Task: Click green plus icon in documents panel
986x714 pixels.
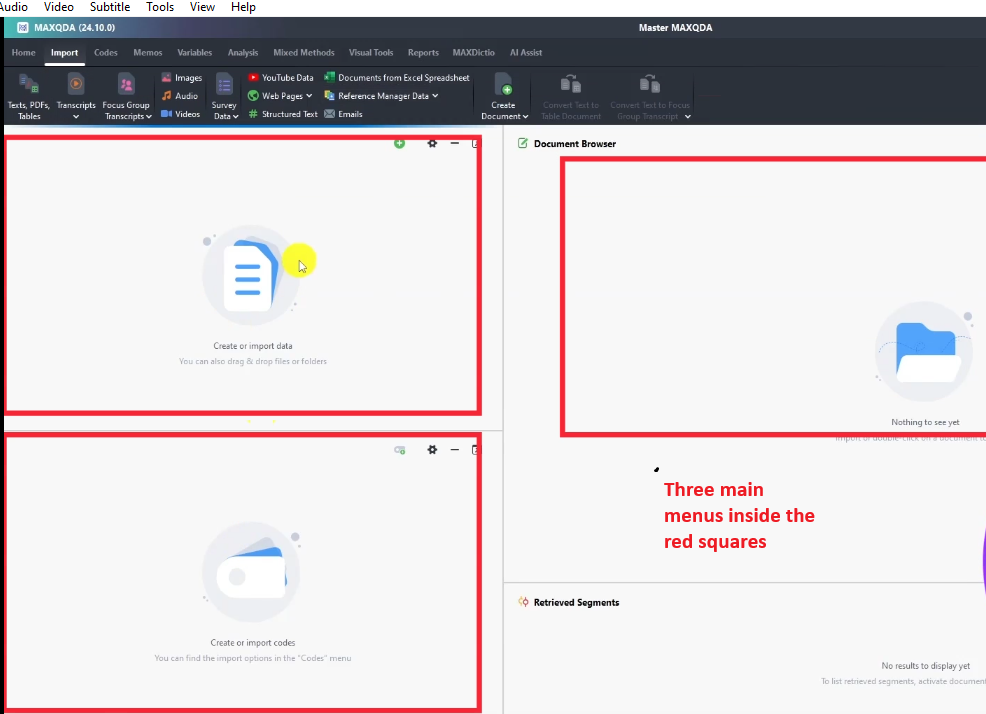Action: tap(399, 144)
